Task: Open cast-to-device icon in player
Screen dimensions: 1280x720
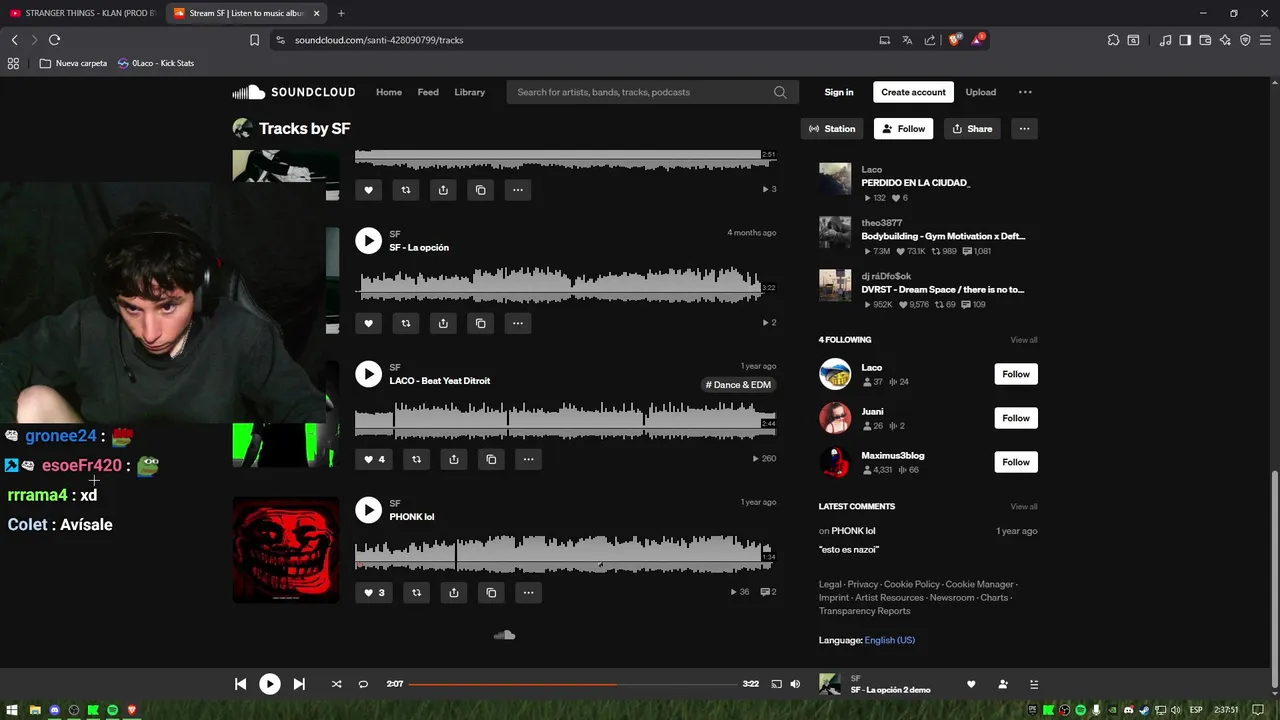Action: coord(776,684)
